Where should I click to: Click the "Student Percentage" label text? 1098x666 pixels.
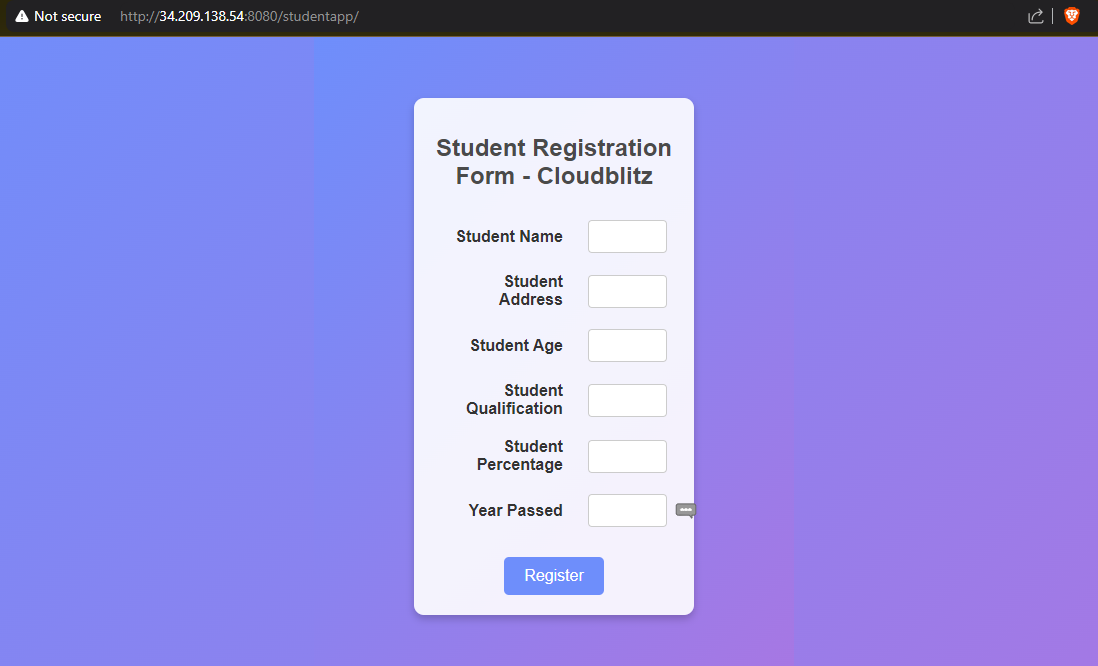521,456
